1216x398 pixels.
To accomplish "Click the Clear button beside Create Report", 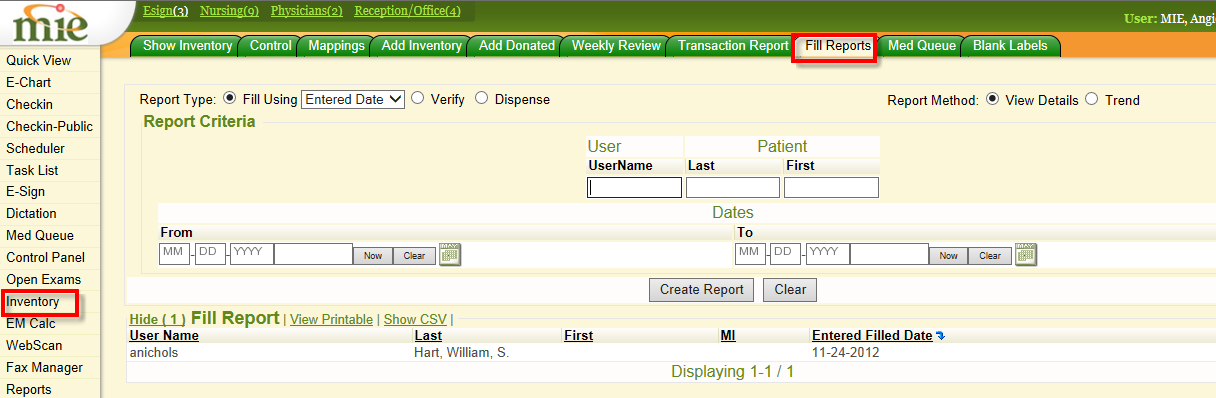I will point(790,290).
